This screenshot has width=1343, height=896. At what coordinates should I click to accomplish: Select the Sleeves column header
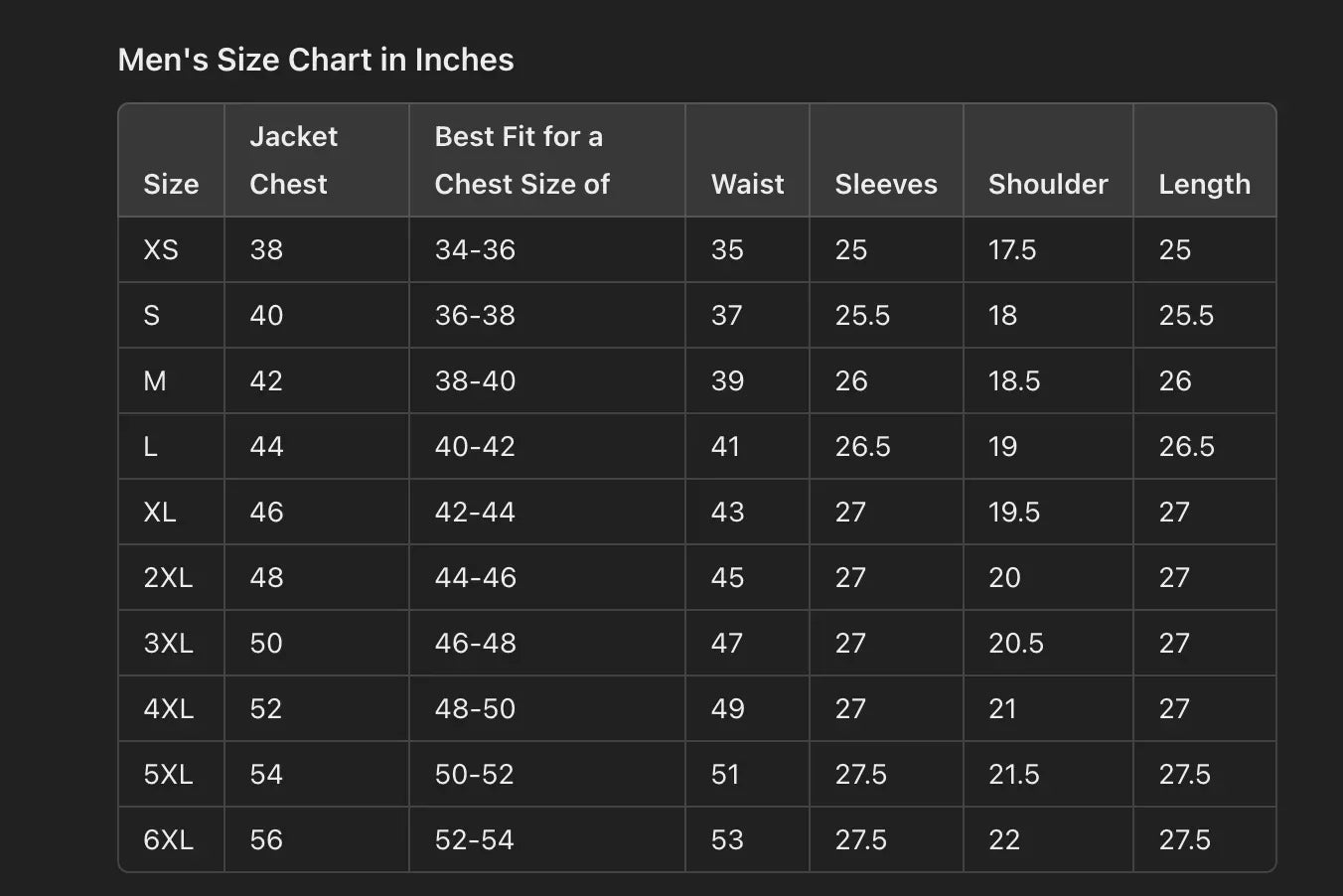point(885,184)
